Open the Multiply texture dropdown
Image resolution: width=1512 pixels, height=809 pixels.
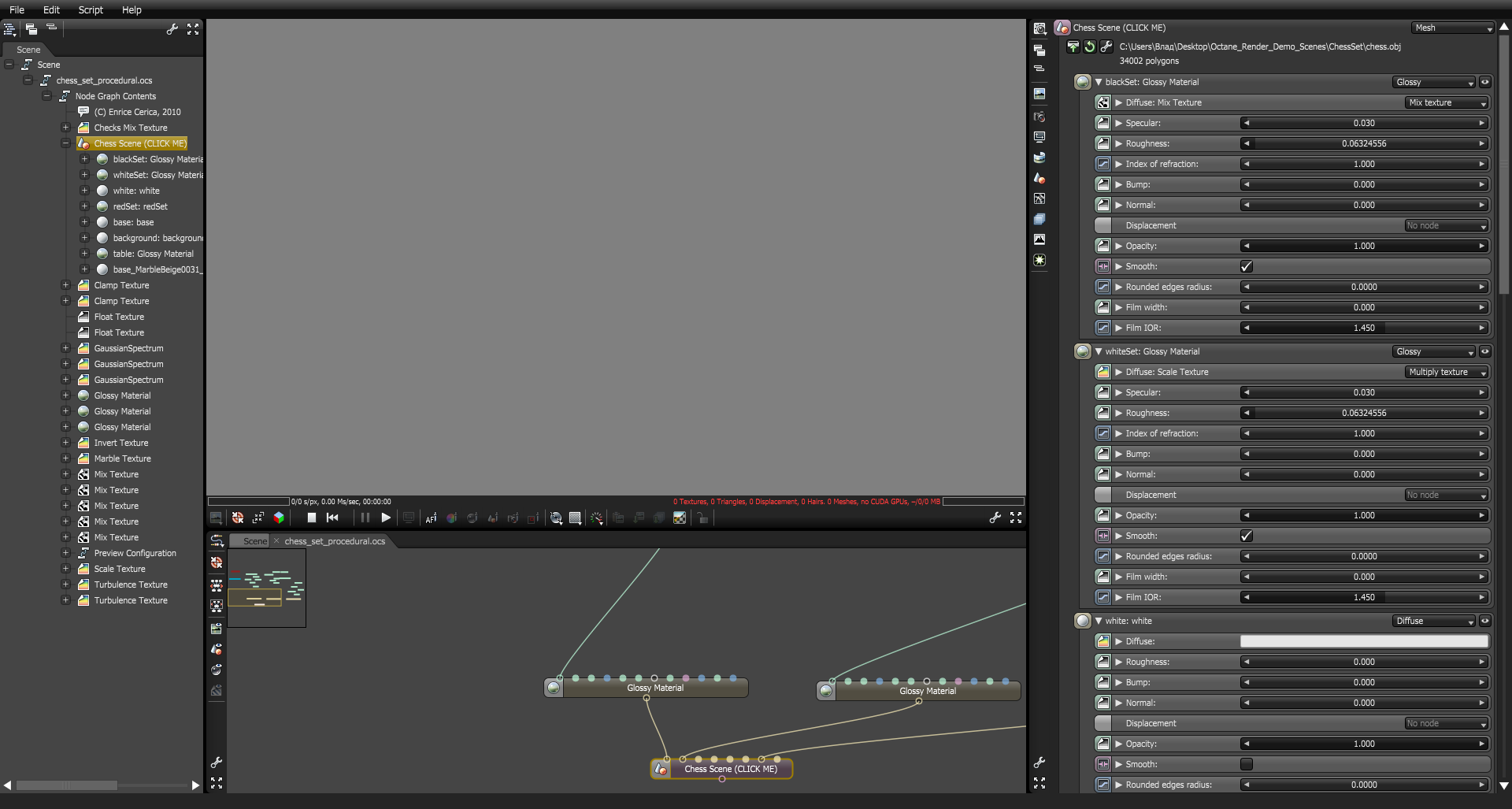coord(1447,372)
